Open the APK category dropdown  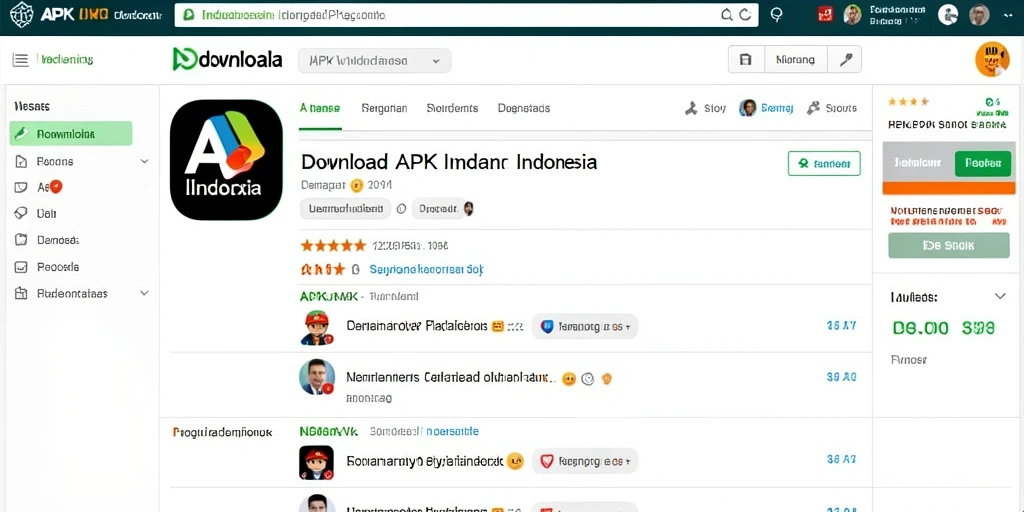(x=375, y=61)
